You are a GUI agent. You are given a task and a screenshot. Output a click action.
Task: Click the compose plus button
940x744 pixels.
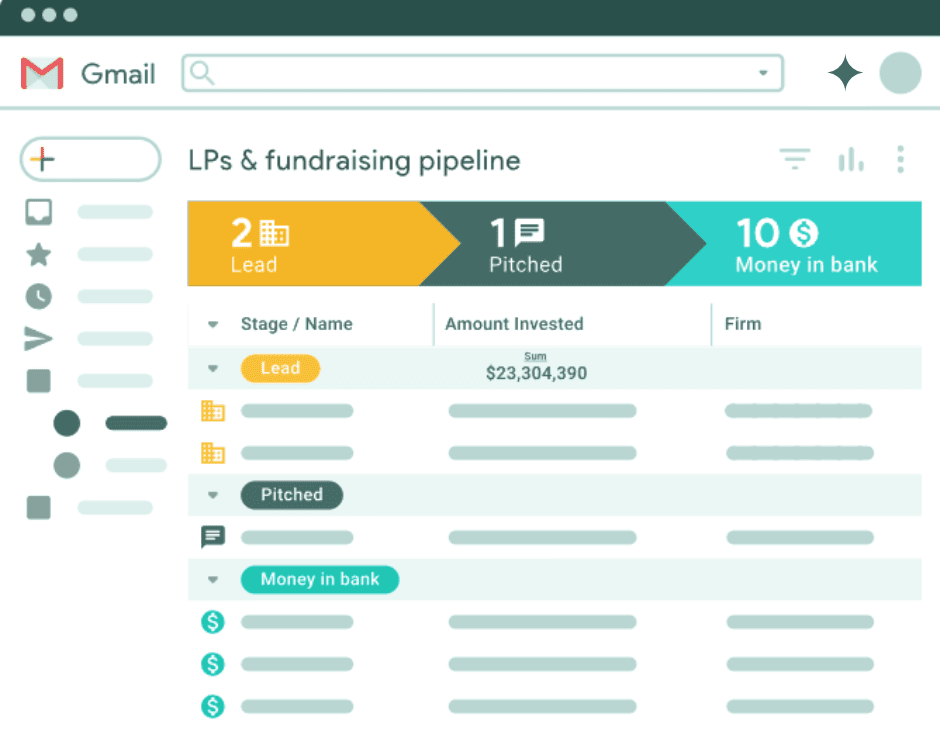tap(90, 159)
